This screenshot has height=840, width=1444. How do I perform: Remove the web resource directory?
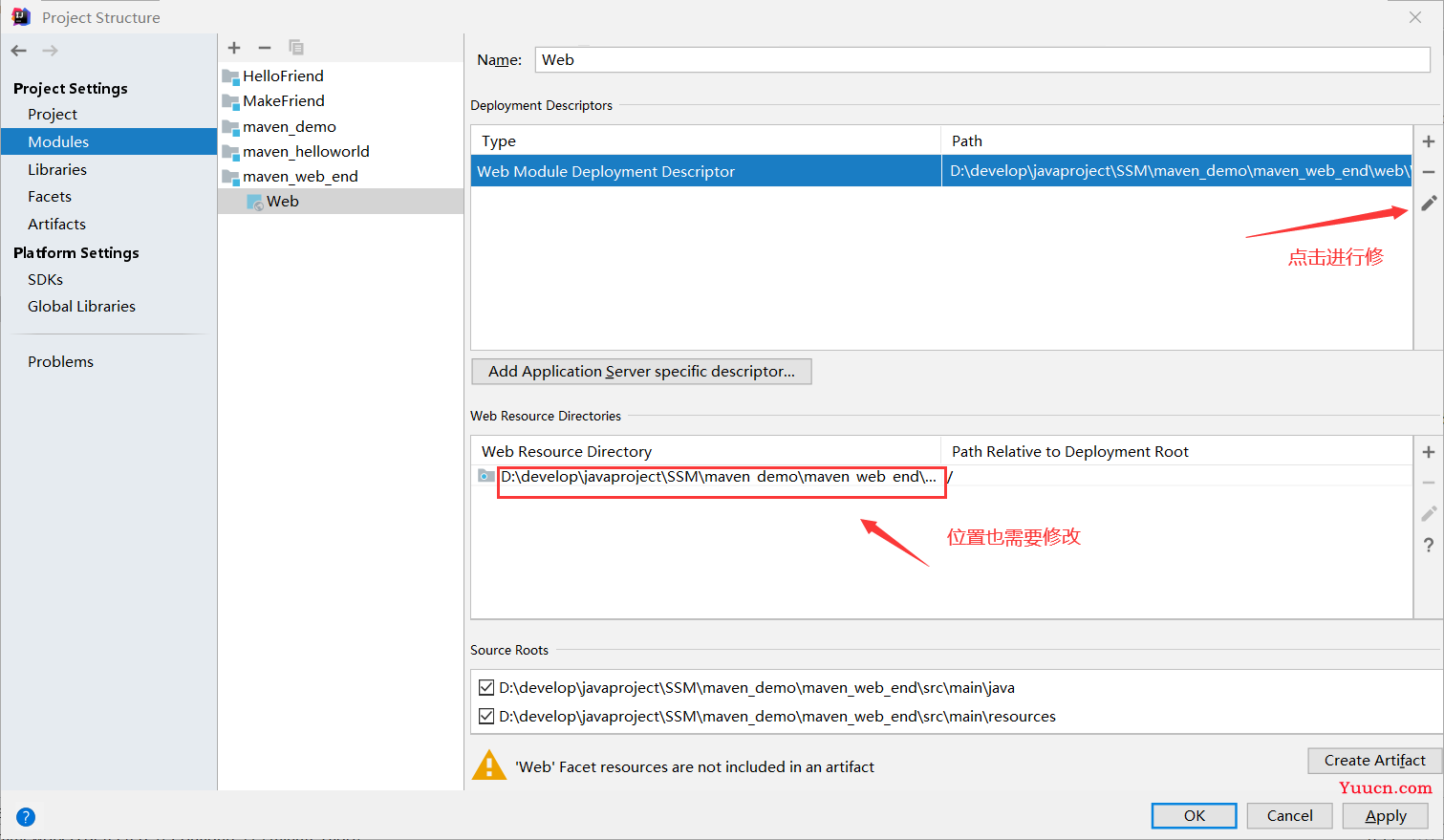point(1429,483)
